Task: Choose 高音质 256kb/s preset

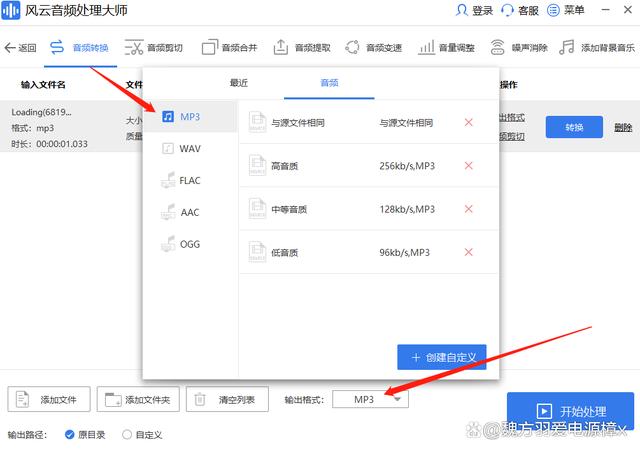Action: pyautogui.click(x=369, y=166)
